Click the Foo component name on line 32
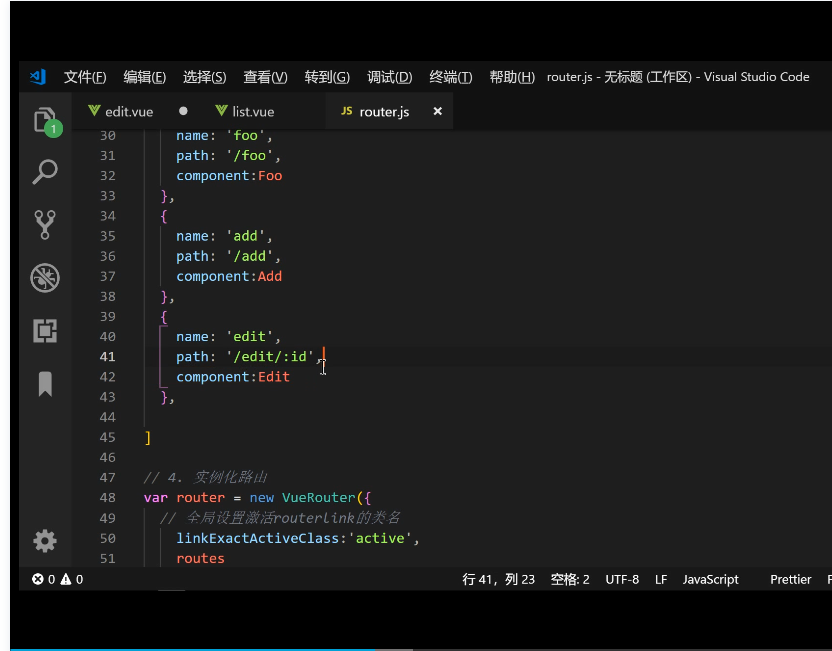 click(270, 176)
